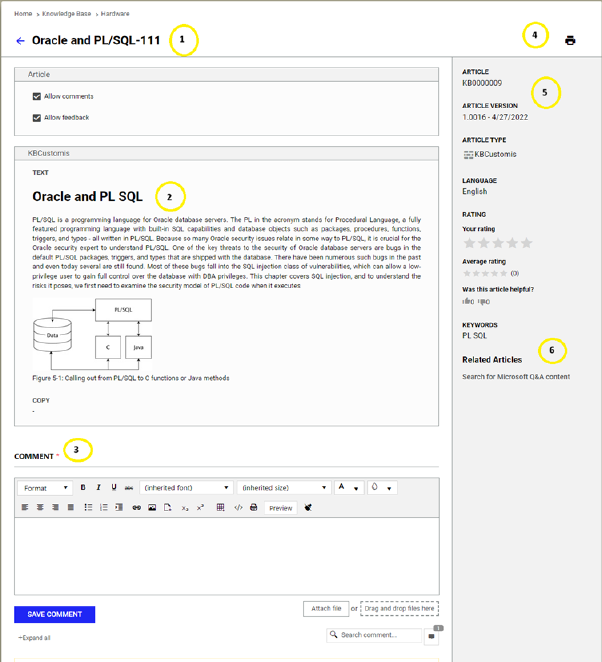Print the article using the printer icon

pos(570,41)
